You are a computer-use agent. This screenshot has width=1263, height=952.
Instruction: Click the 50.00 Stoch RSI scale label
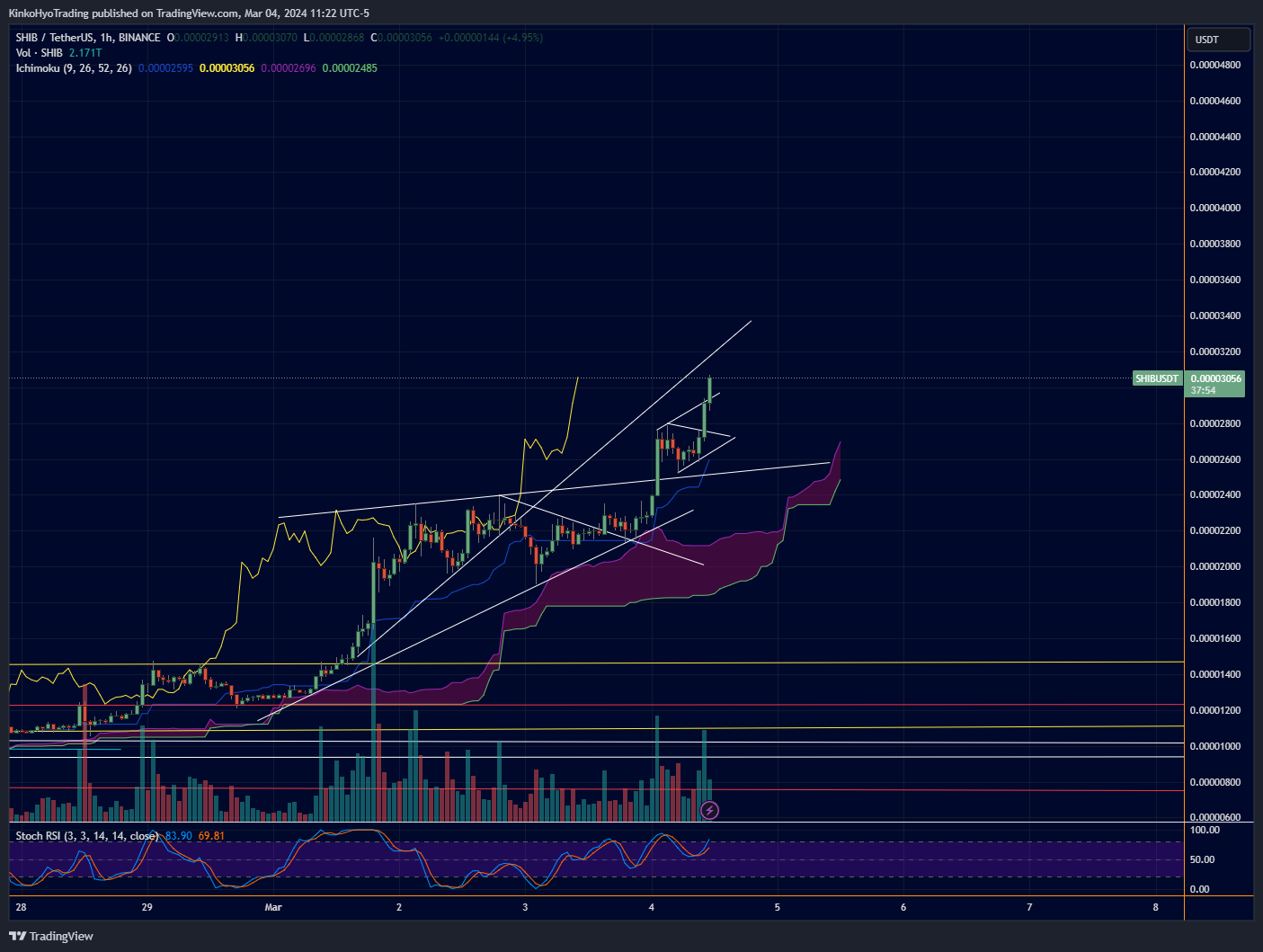point(1202,859)
